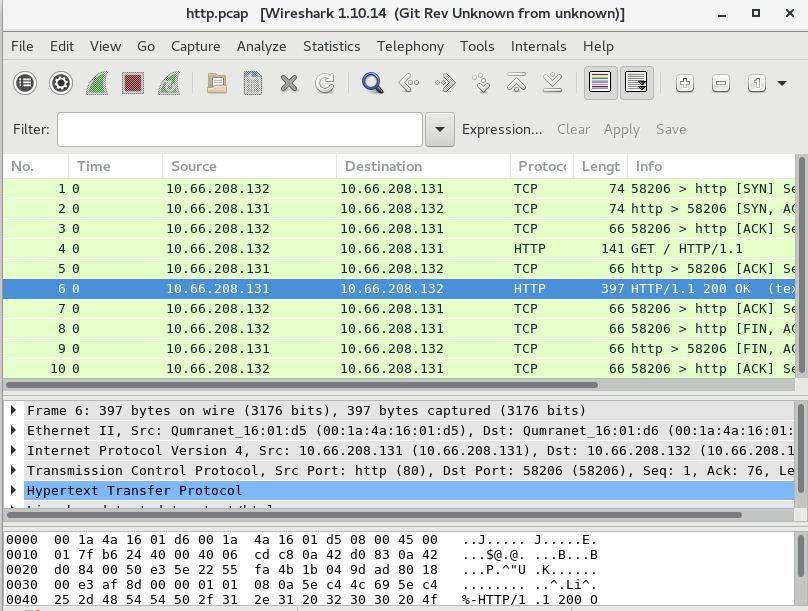Open toolbar overflow arrow
This screenshot has width=808, height=611.
782,83
